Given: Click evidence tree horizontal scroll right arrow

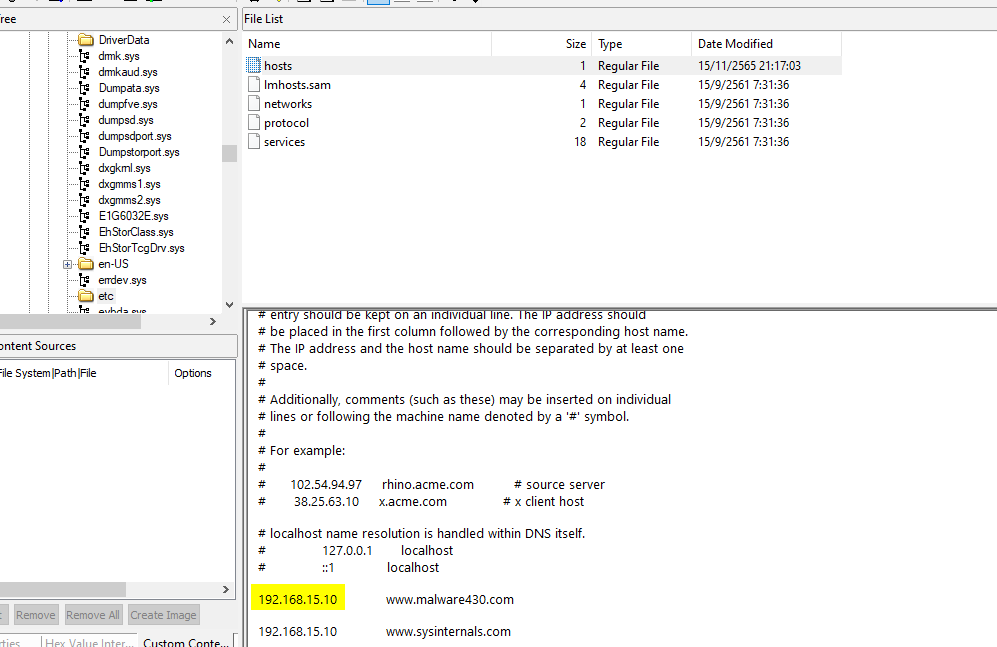Looking at the screenshot, I should (212, 321).
